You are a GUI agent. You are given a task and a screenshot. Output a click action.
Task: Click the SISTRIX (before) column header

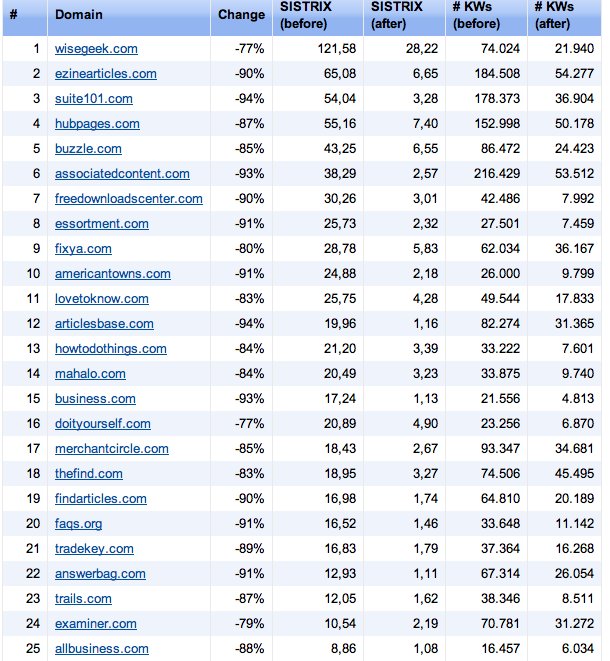pos(306,16)
